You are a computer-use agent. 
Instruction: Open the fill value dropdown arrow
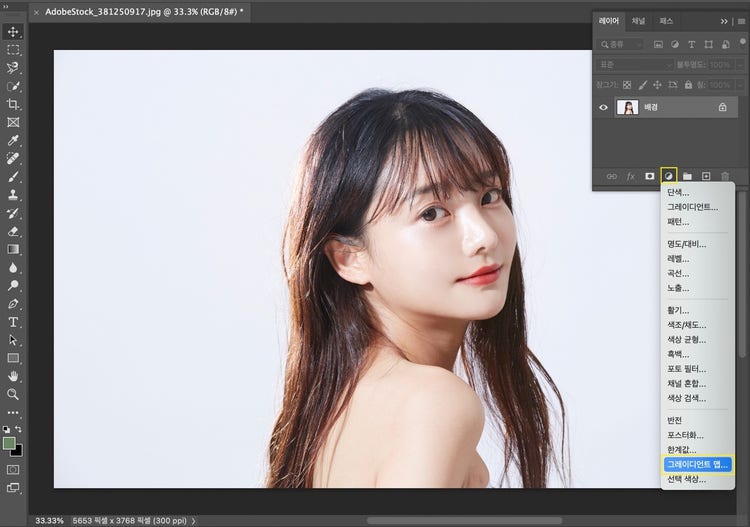pyautogui.click(x=740, y=85)
